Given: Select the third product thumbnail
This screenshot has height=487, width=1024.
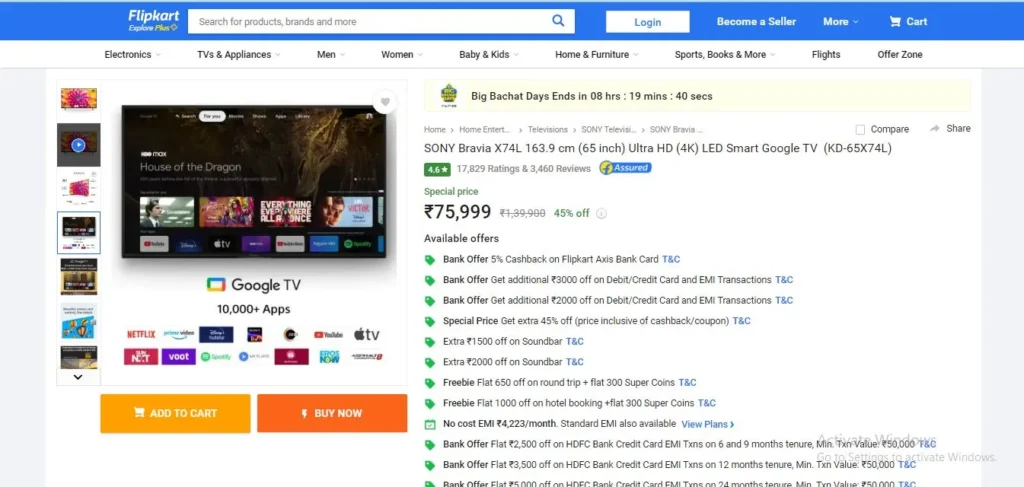Looking at the screenshot, I should click(x=78, y=189).
